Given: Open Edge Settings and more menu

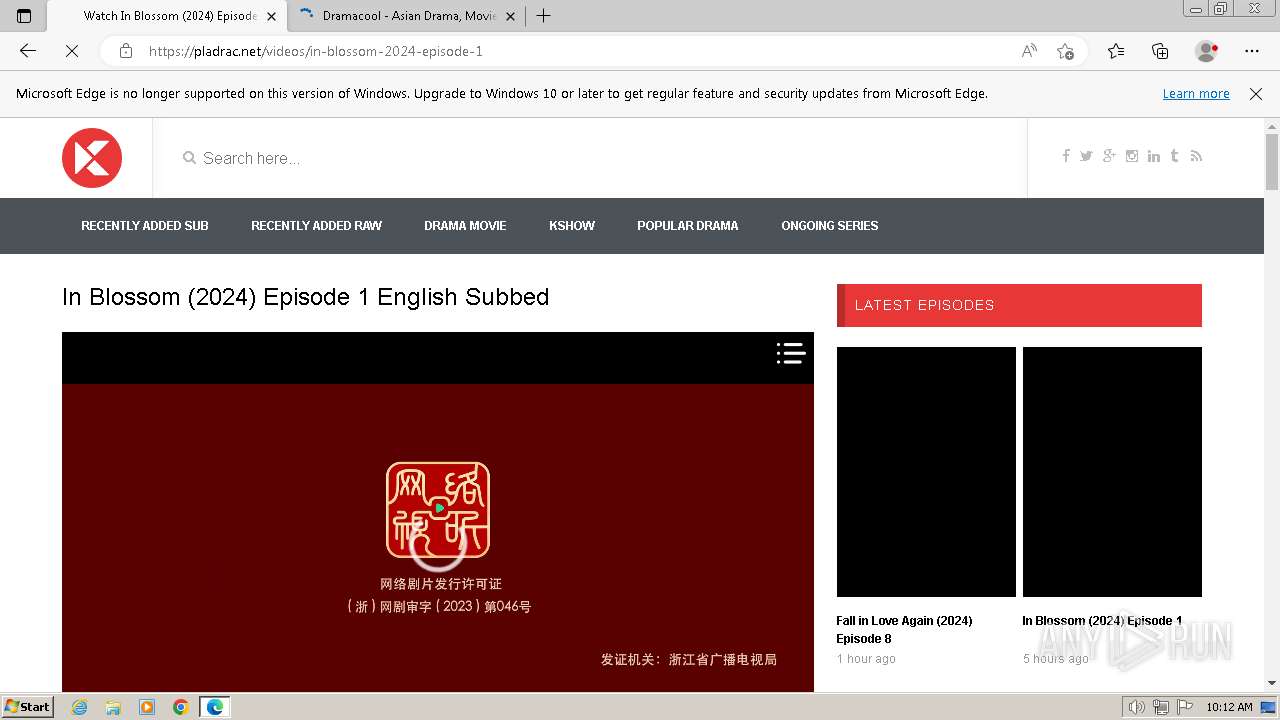Looking at the screenshot, I should coord(1252,51).
